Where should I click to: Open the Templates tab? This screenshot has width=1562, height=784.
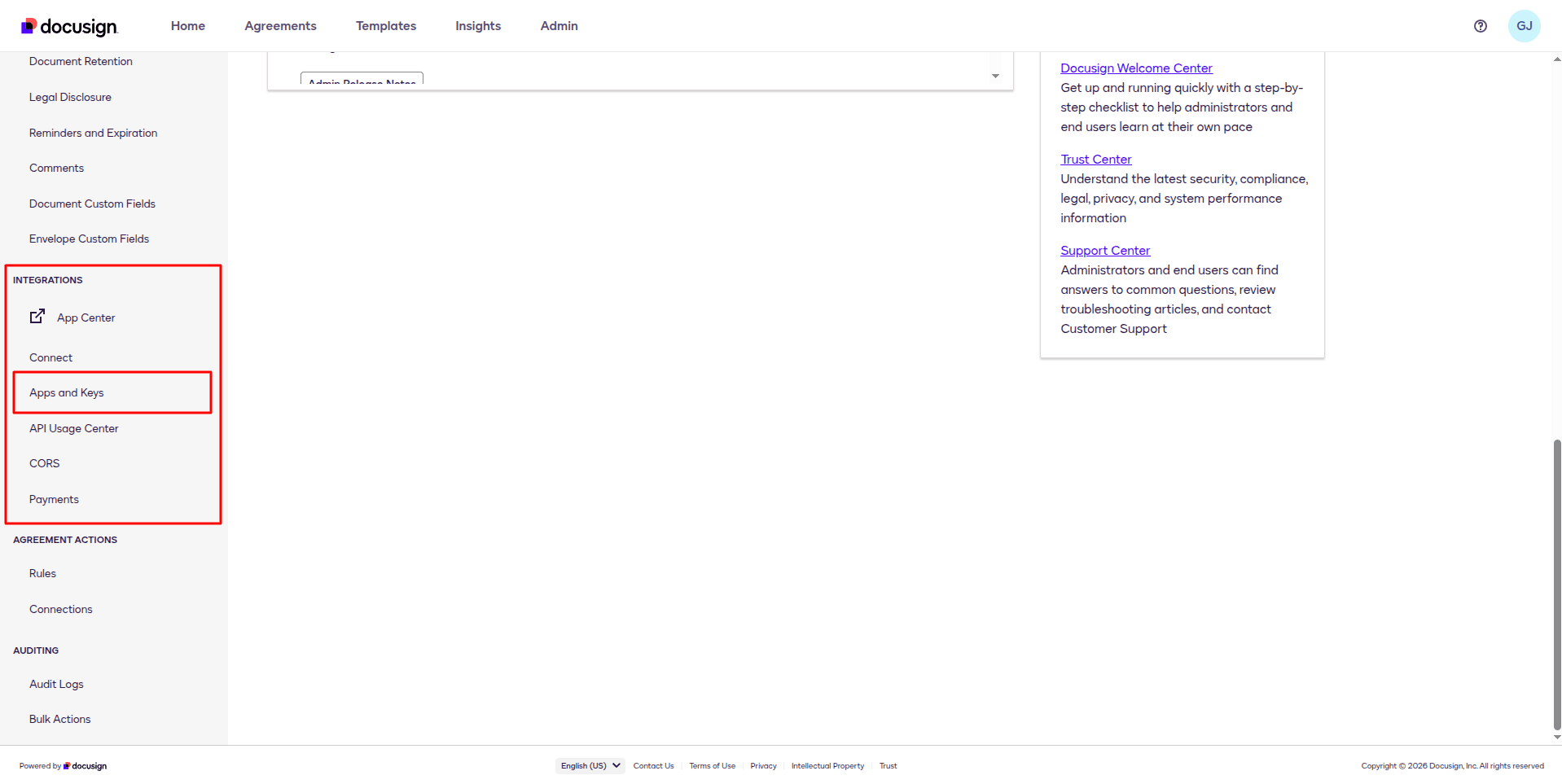[386, 26]
